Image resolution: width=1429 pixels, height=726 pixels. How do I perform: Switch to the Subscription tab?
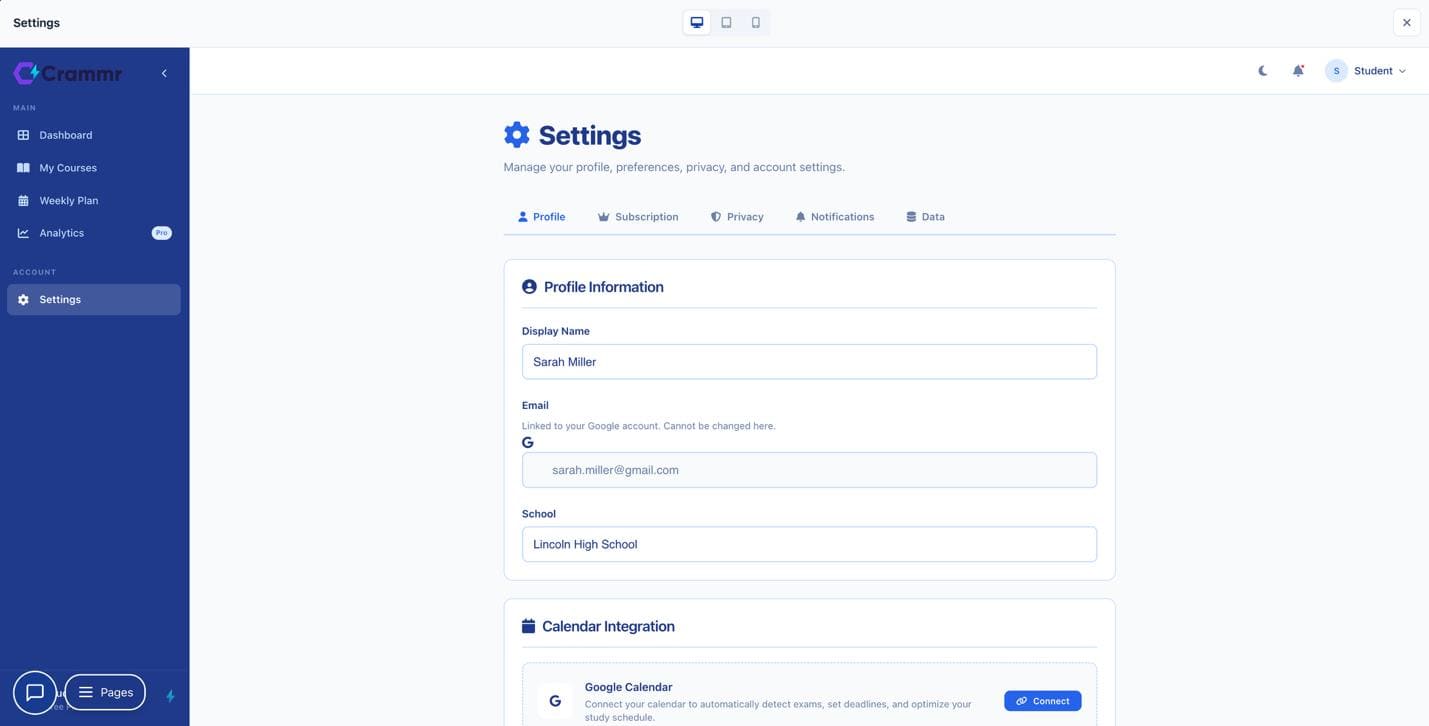coord(638,217)
